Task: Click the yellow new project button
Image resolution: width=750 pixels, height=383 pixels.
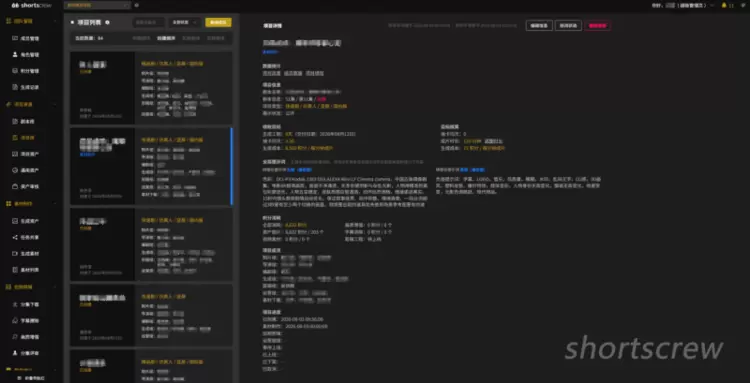Action: click(218, 22)
